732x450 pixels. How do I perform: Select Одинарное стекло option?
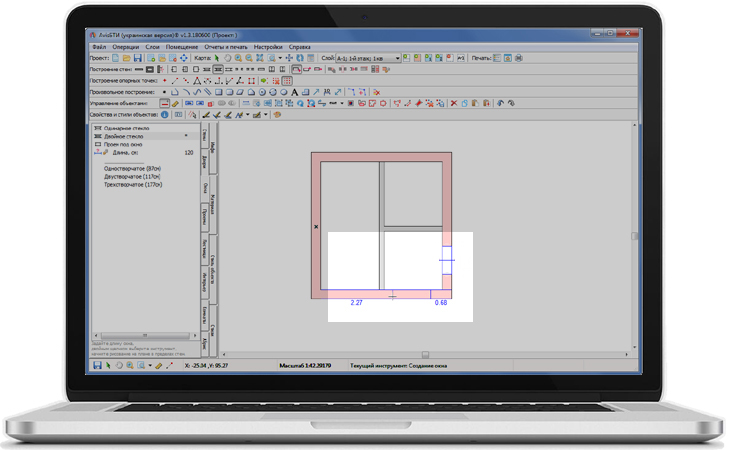[130, 129]
